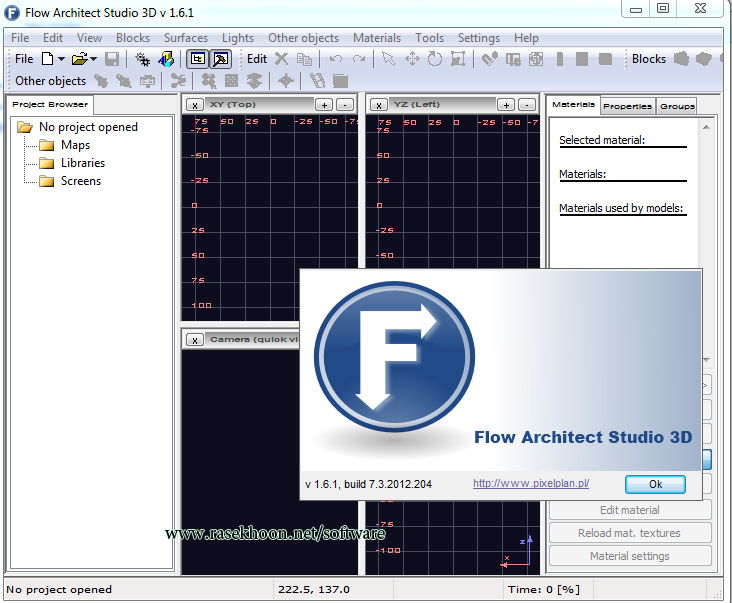
Task: Click the New file page icon
Action: coord(47,59)
